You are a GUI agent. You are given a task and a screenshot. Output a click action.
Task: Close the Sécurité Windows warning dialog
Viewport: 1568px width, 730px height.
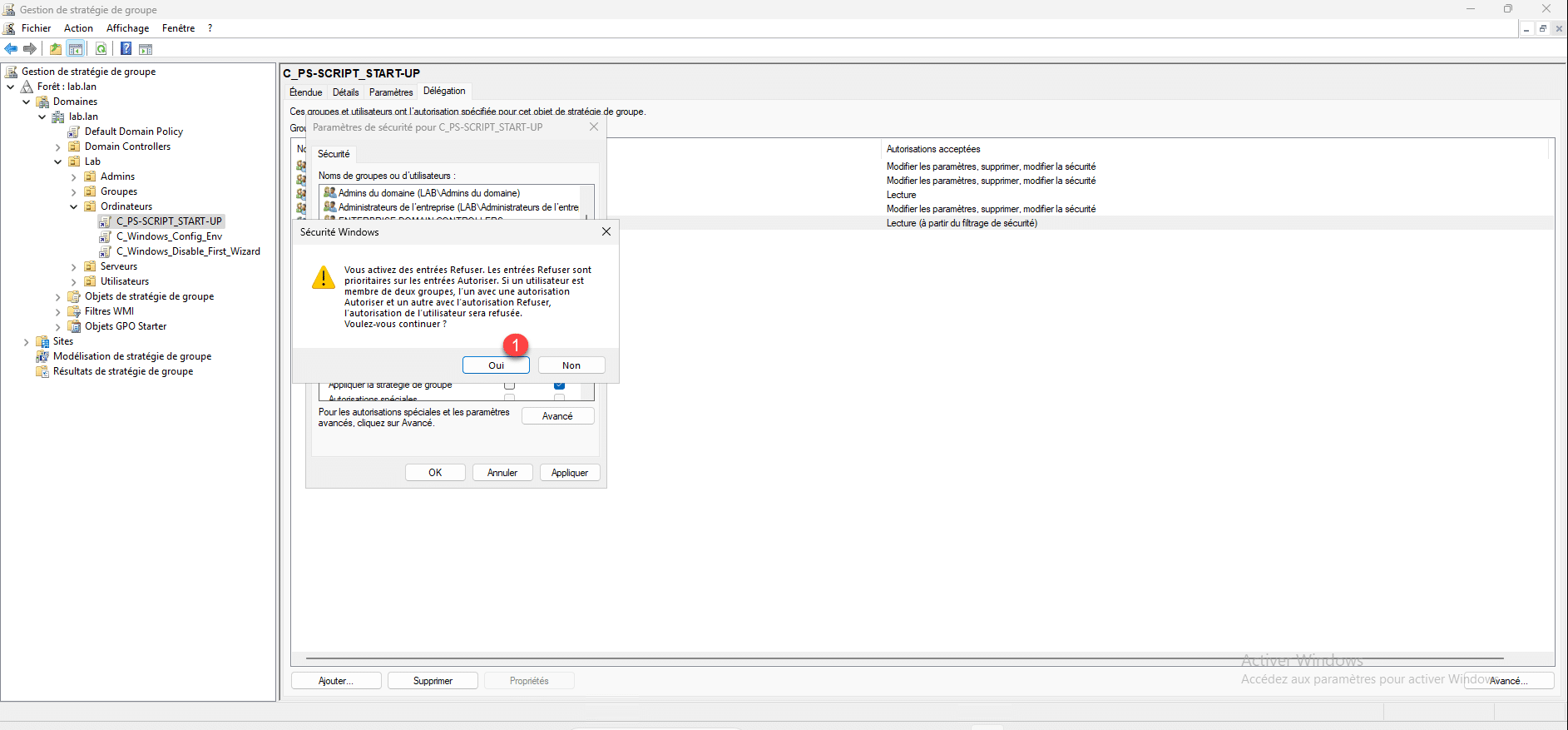tap(606, 232)
